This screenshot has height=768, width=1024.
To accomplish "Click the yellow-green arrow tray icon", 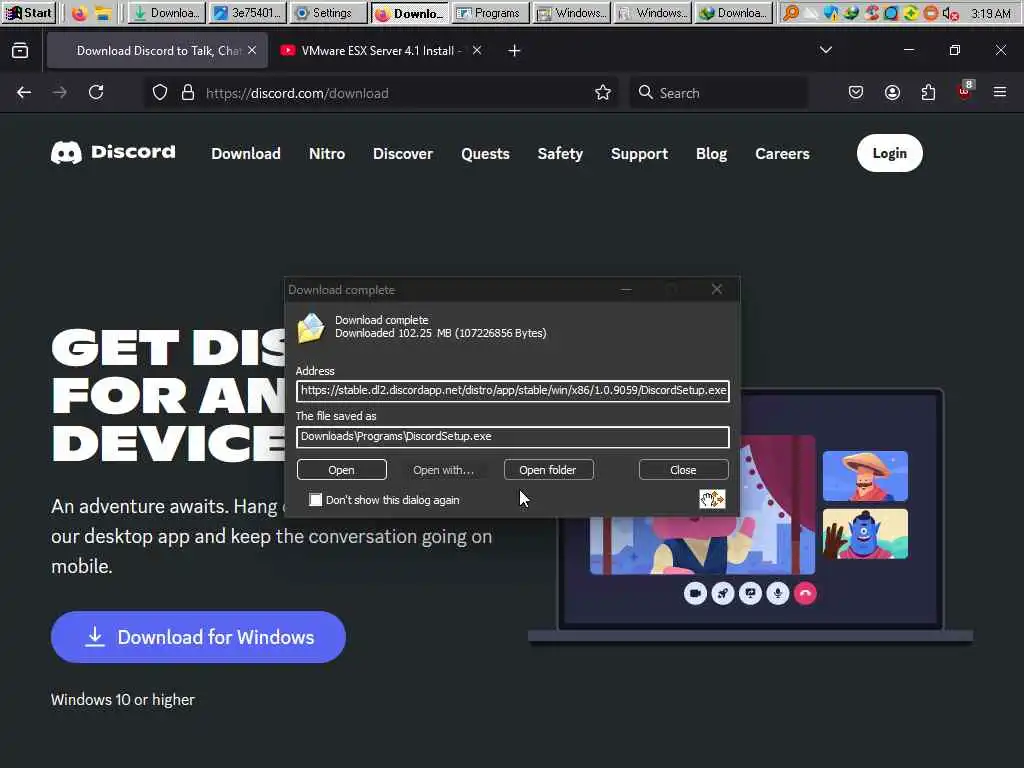I will [x=910, y=13].
